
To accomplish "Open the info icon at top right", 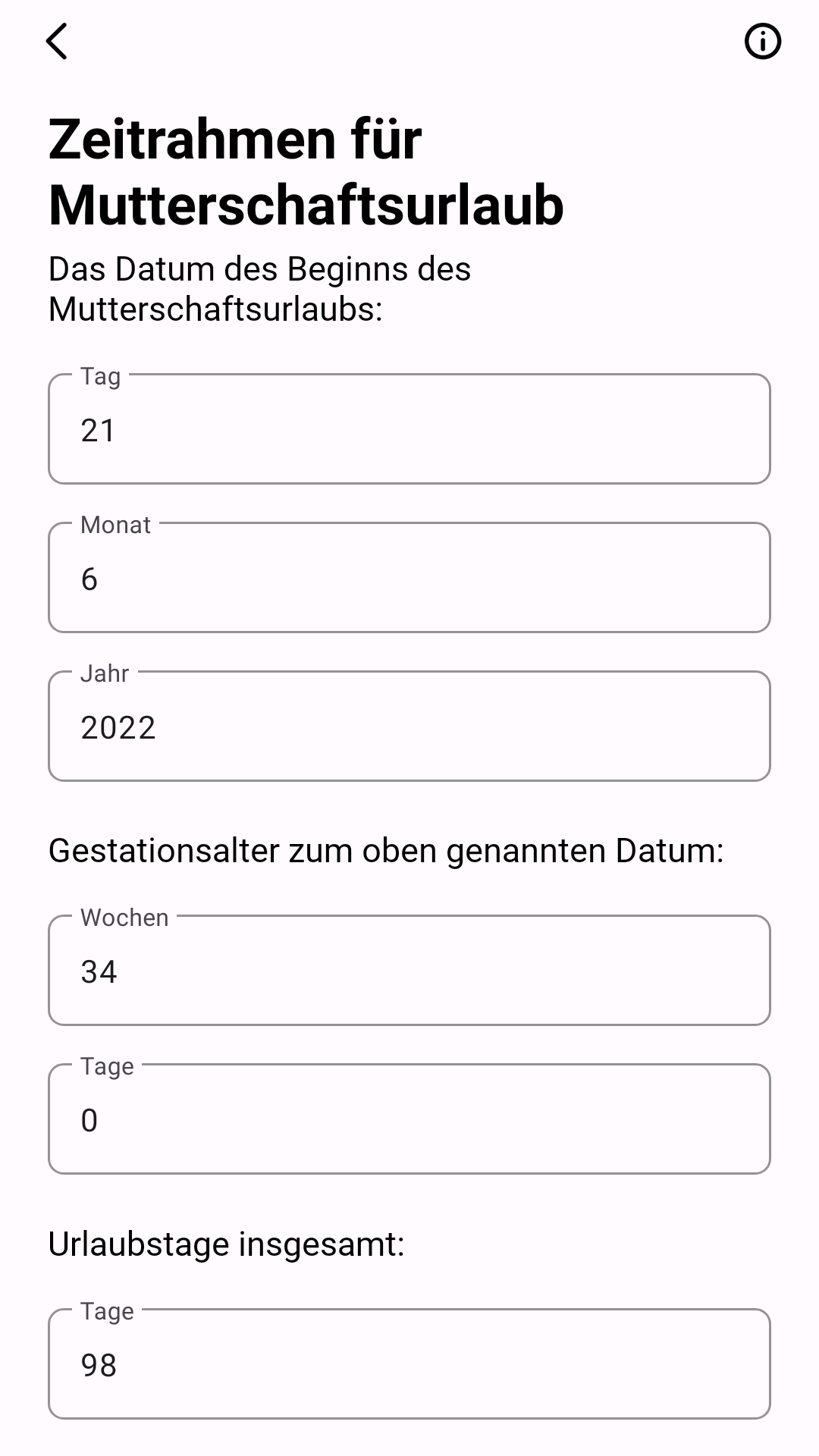I will [x=762, y=41].
